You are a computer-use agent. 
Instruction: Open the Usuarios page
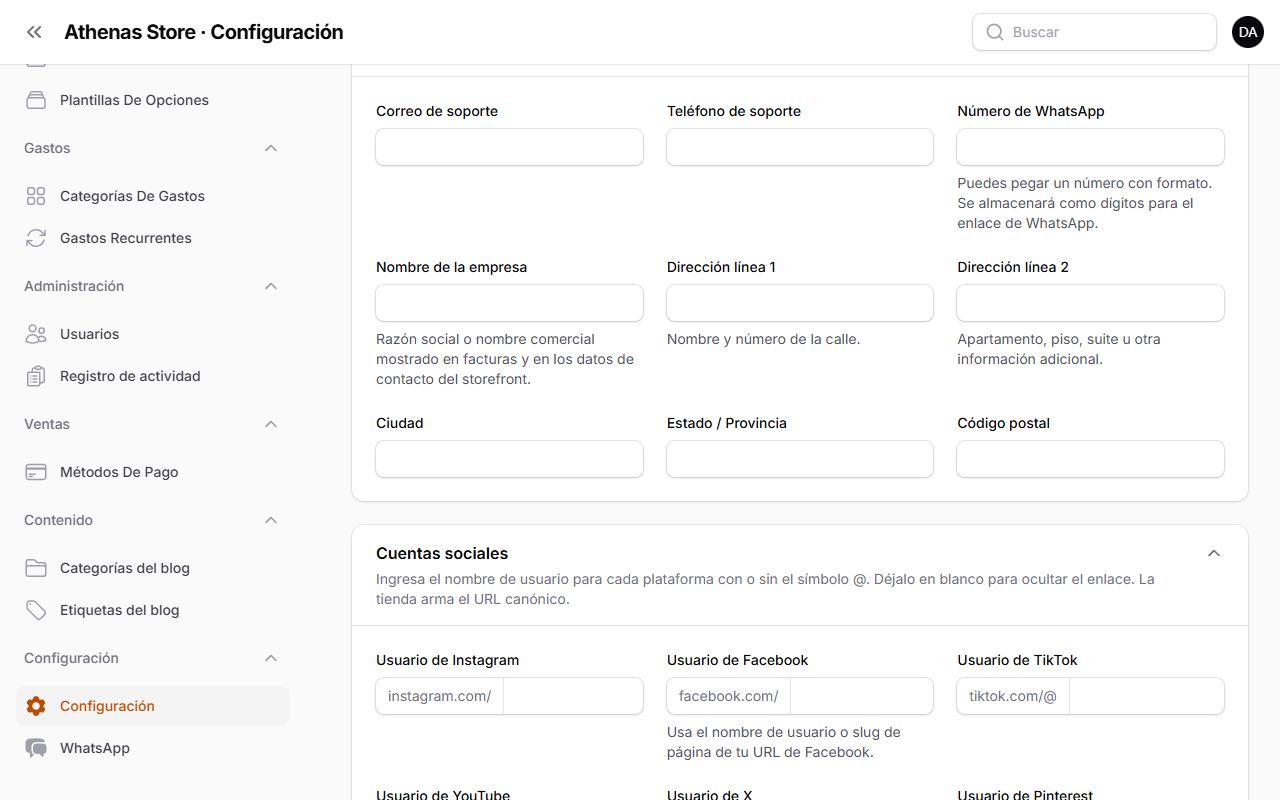[152, 334]
